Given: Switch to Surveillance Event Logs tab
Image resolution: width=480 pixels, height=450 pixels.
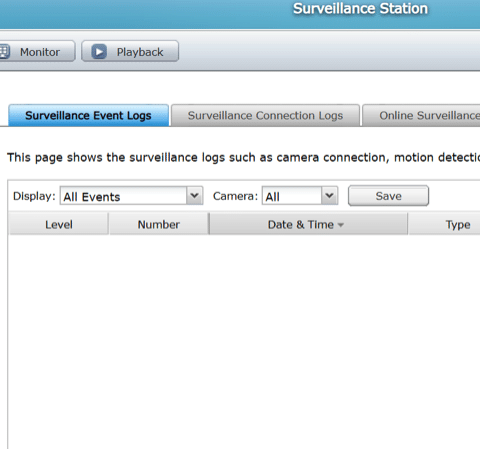Looking at the screenshot, I should pos(89,115).
